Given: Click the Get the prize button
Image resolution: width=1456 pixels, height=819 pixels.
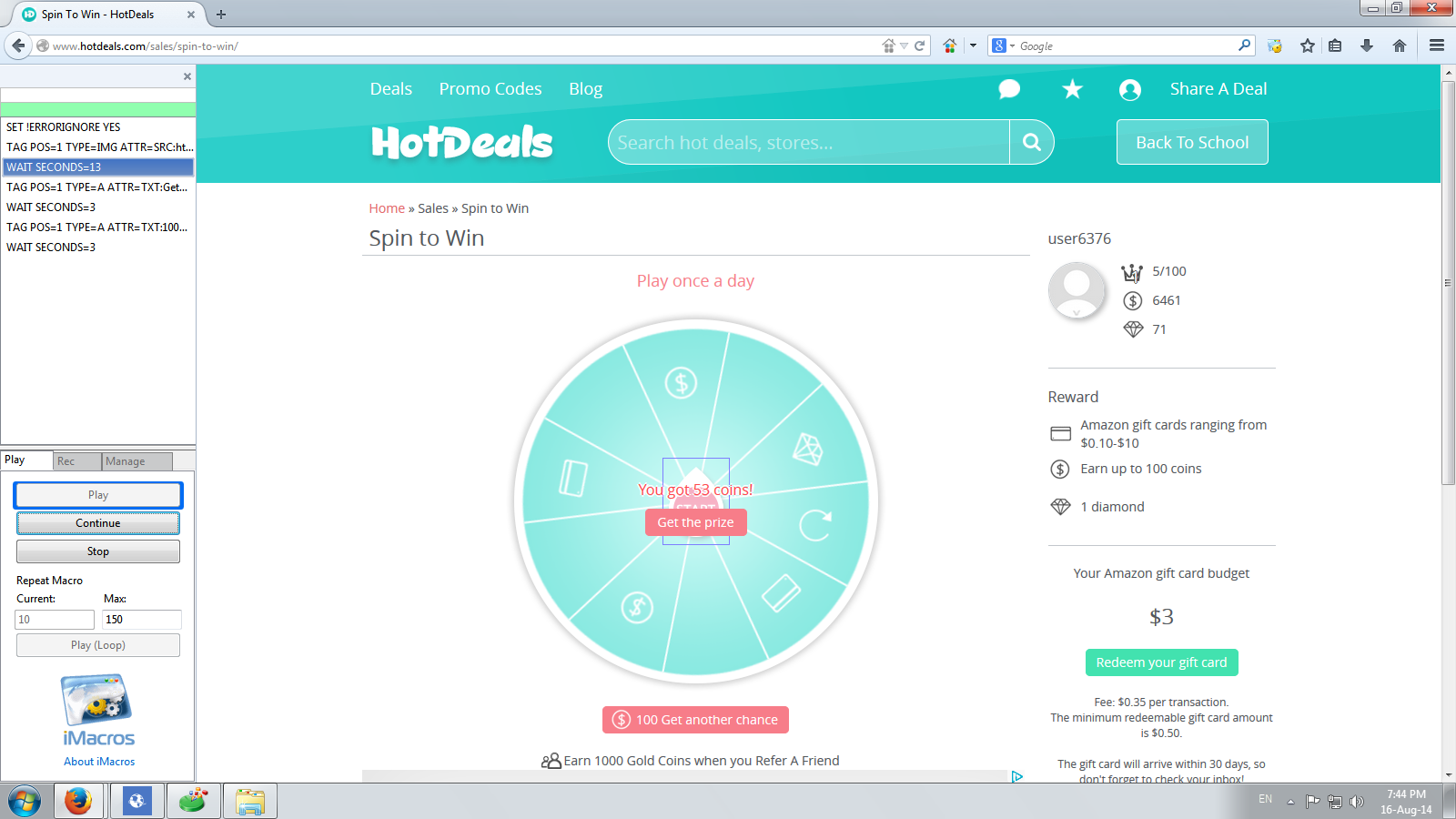Looking at the screenshot, I should point(696,522).
